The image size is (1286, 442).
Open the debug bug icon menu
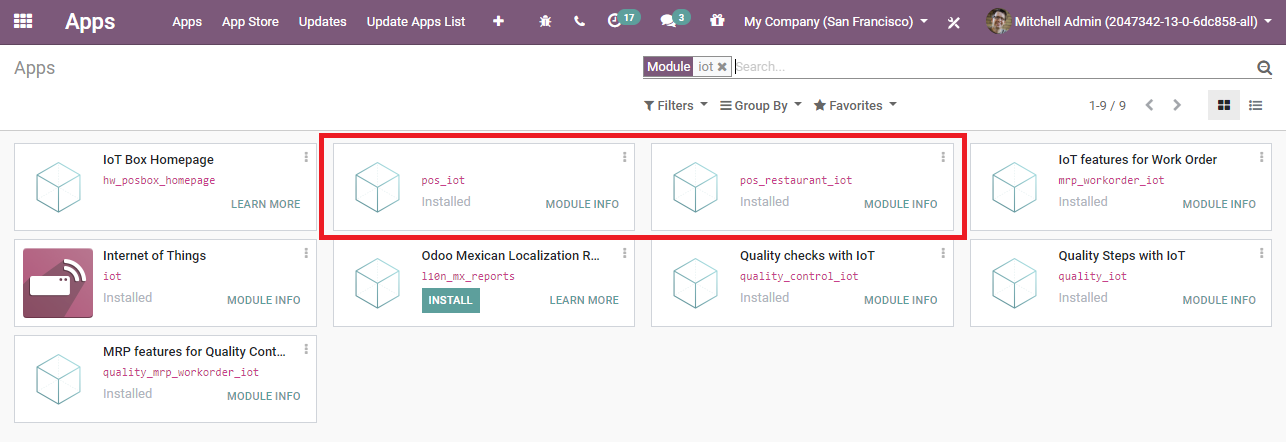545,21
